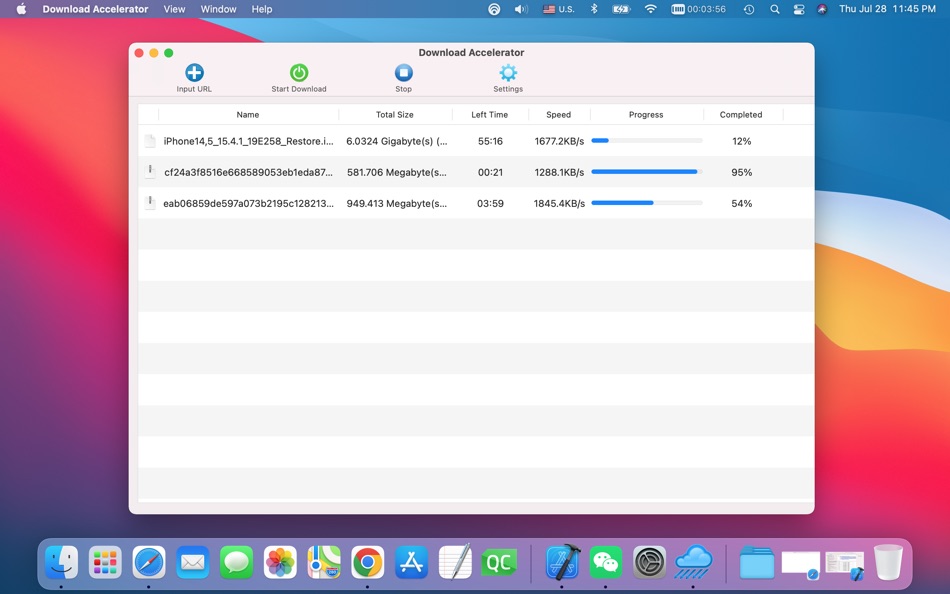The height and width of the screenshot is (594, 950).
Task: Click the Bluetooth menu bar icon
Action: pos(594,9)
